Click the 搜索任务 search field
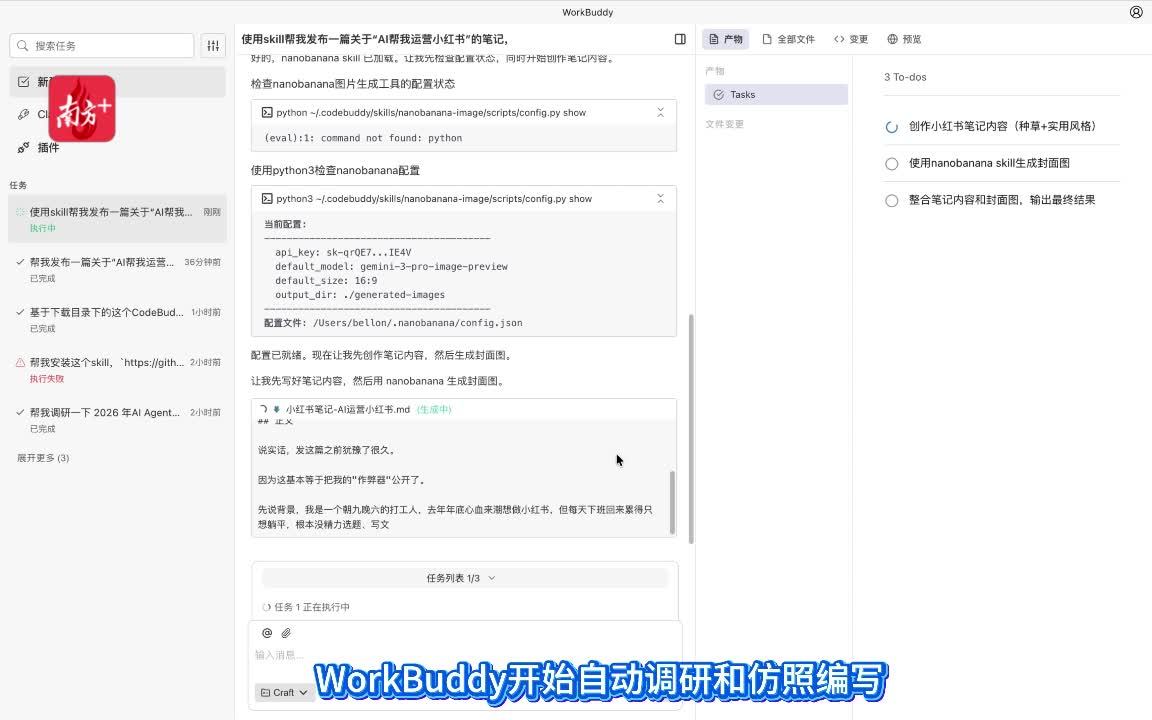 click(x=102, y=46)
